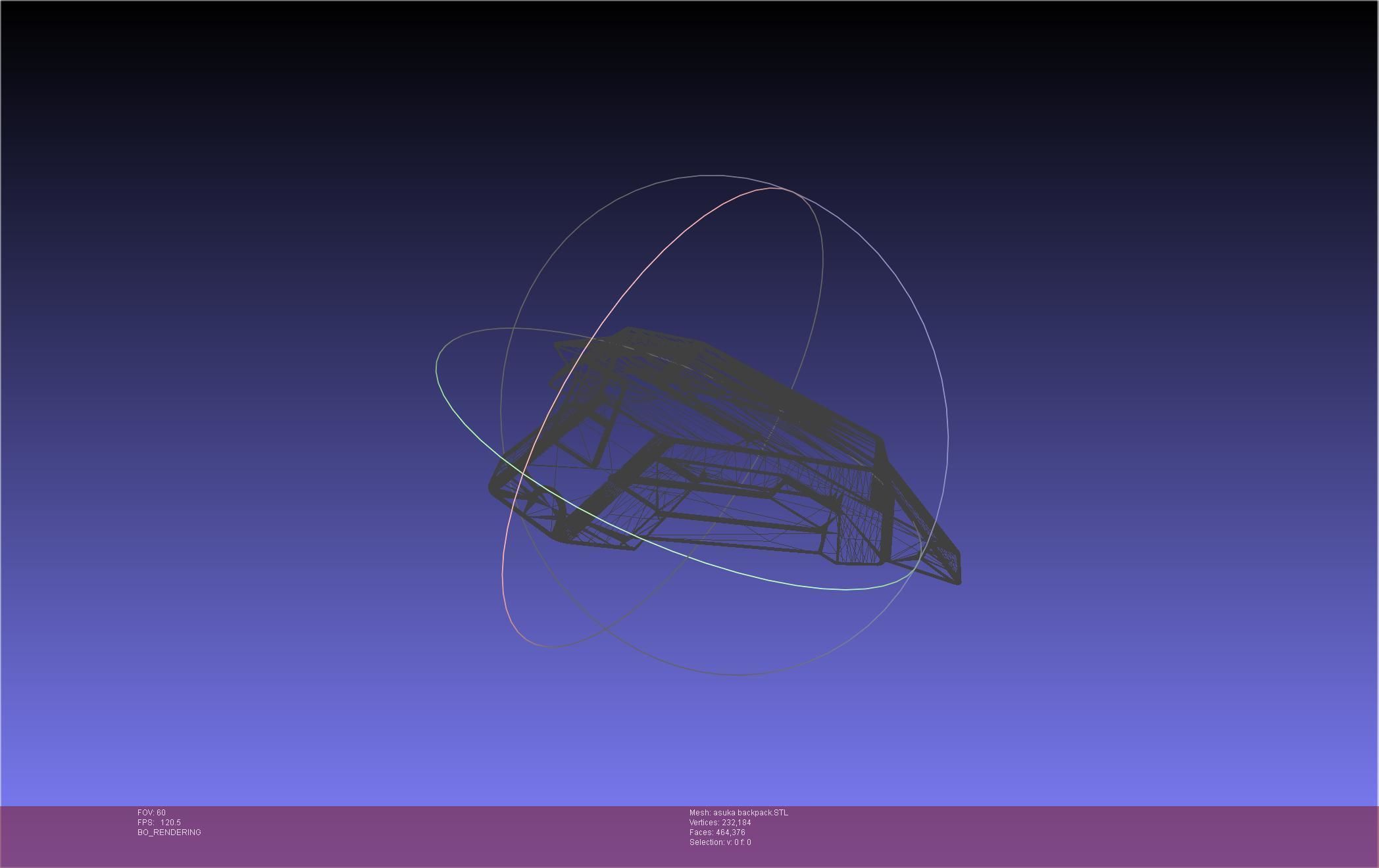Click the left corner of wireframe model

pyautogui.click(x=492, y=487)
